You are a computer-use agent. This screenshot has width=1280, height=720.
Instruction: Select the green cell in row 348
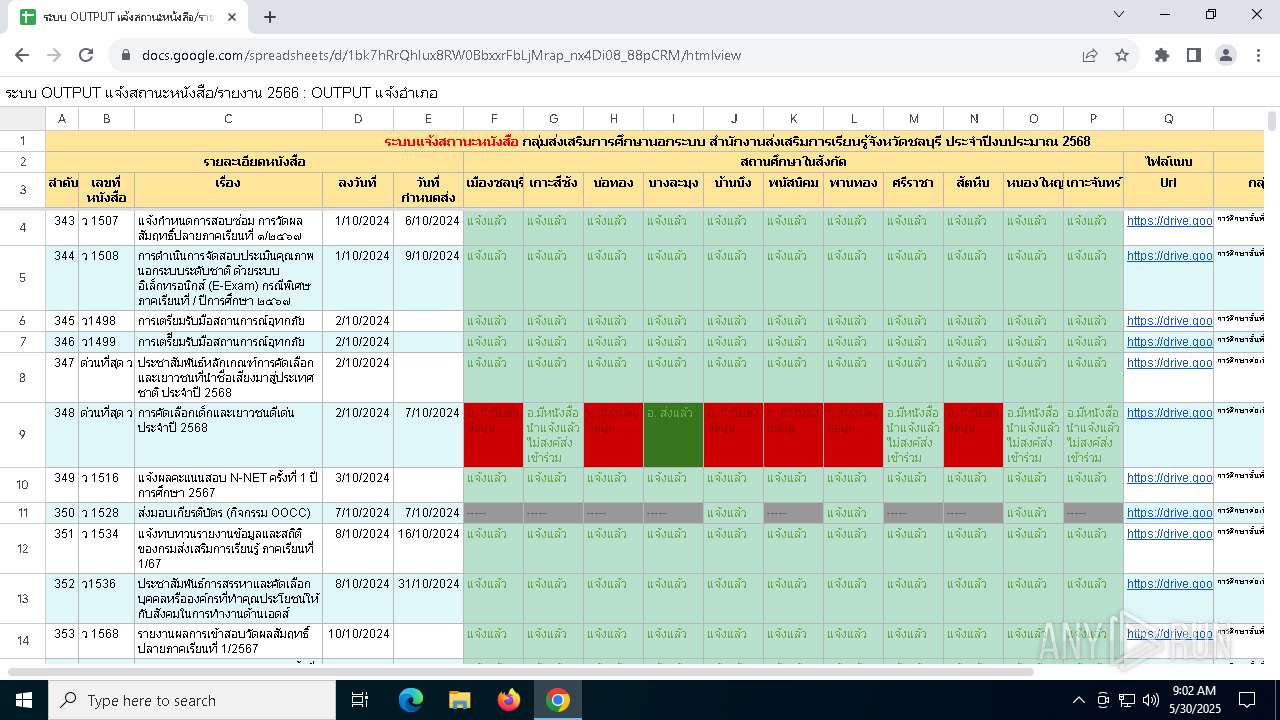[673, 435]
